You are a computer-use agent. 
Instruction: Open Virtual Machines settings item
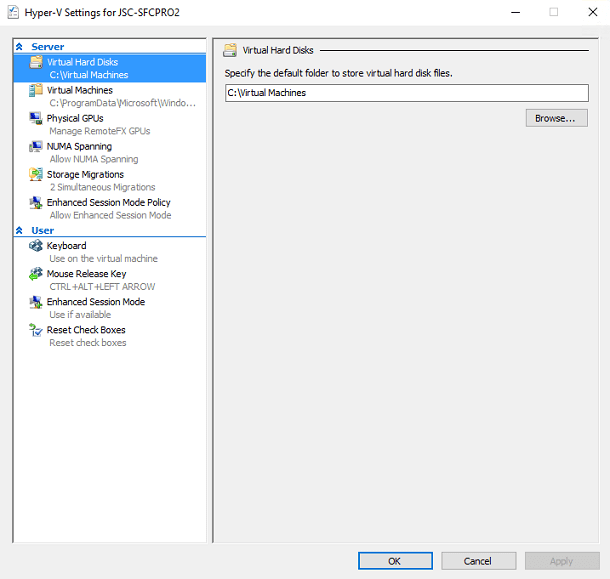pos(110,96)
